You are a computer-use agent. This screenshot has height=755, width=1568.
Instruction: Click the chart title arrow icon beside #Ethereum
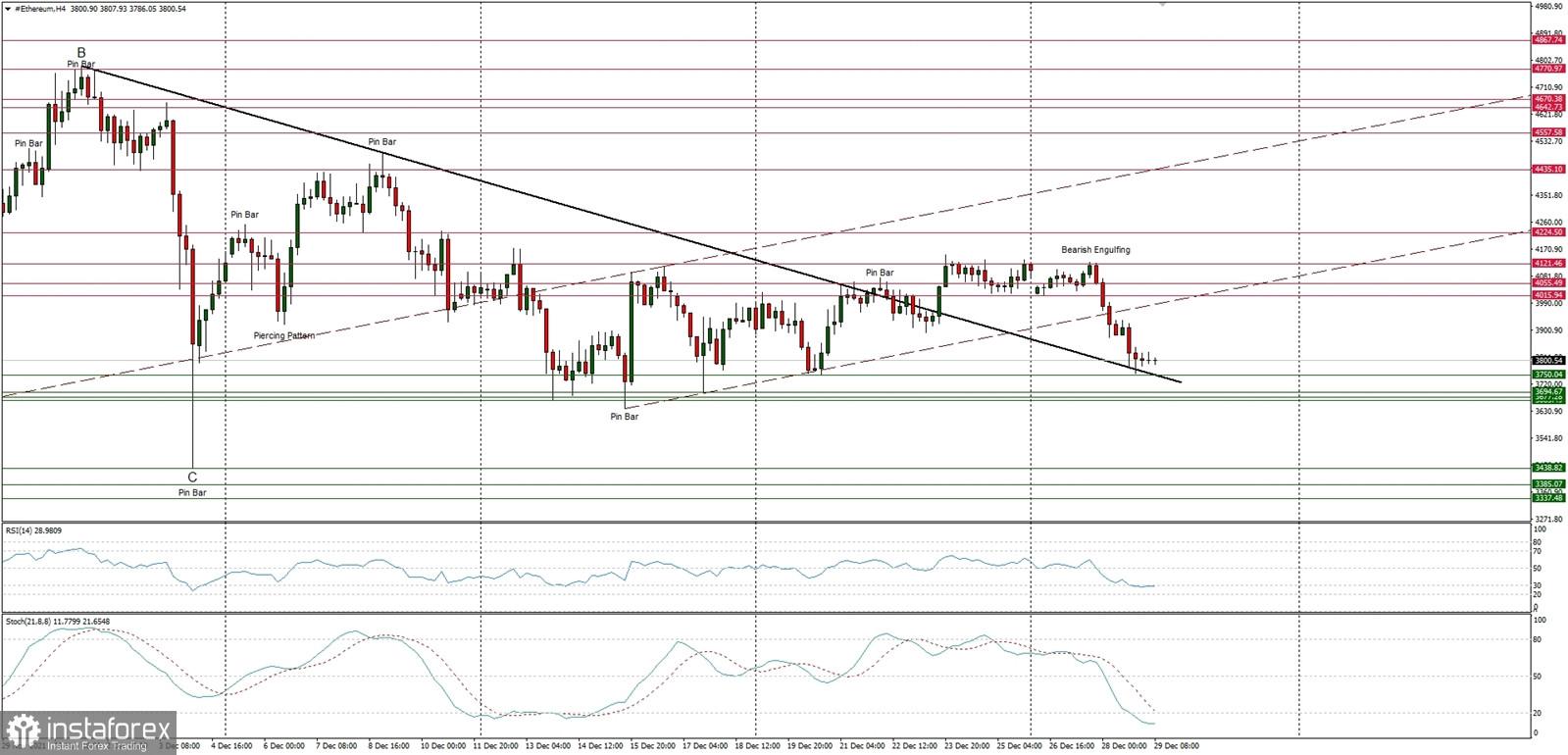8,8
